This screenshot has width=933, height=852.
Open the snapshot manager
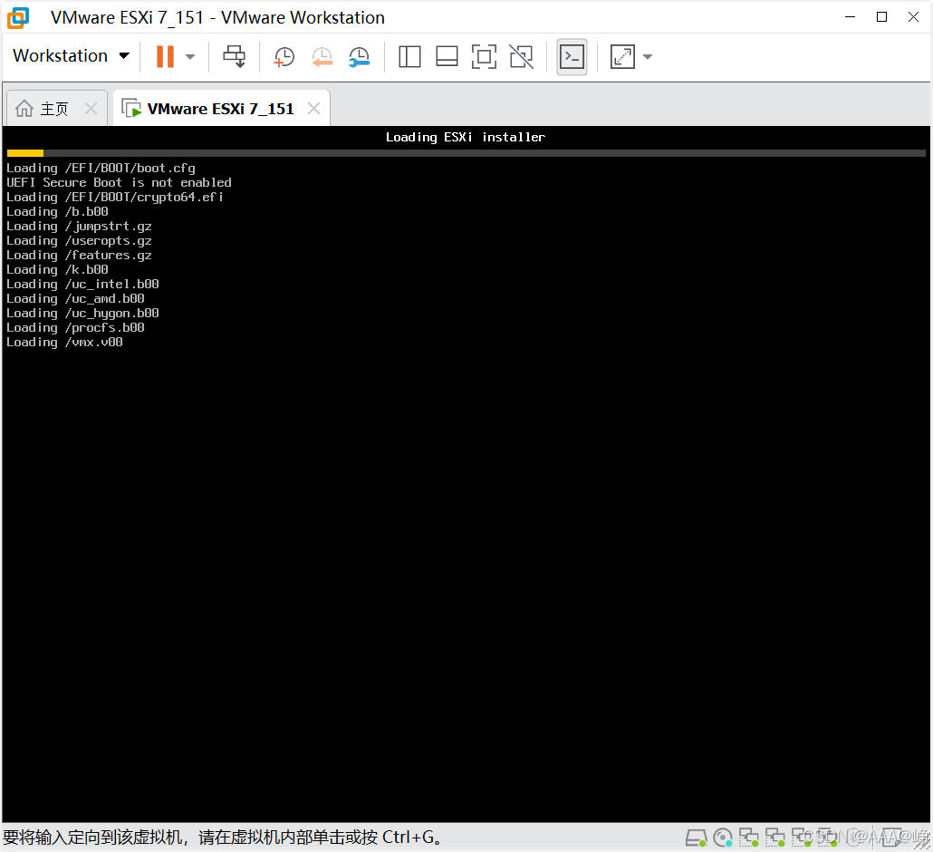(359, 57)
